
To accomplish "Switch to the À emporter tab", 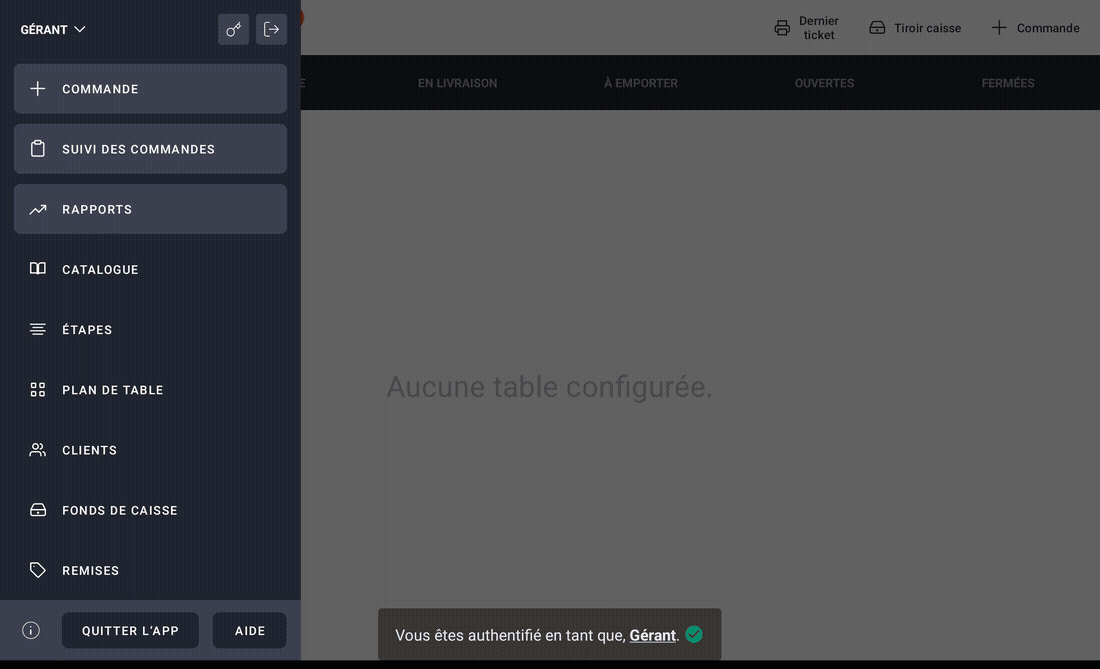I will pyautogui.click(x=640, y=83).
